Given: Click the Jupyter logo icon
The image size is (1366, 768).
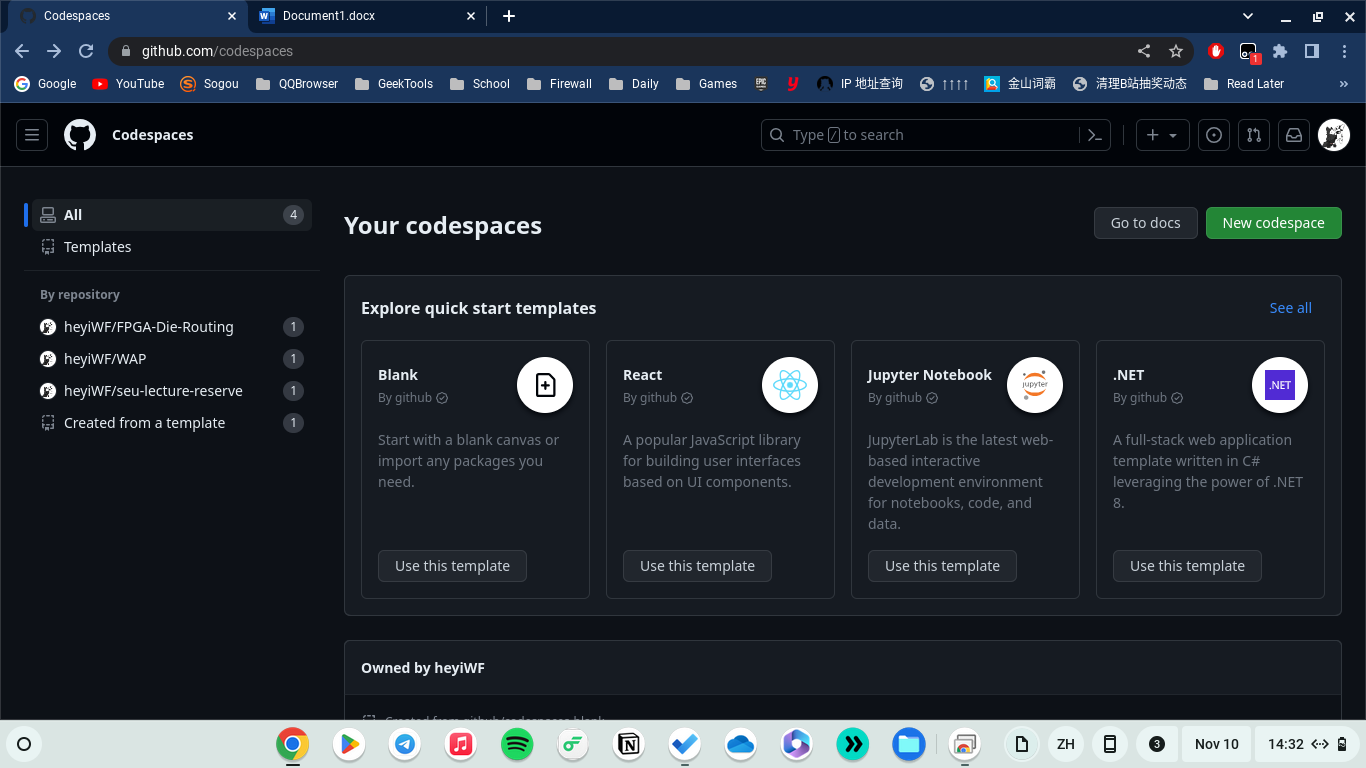Looking at the screenshot, I should (1035, 385).
